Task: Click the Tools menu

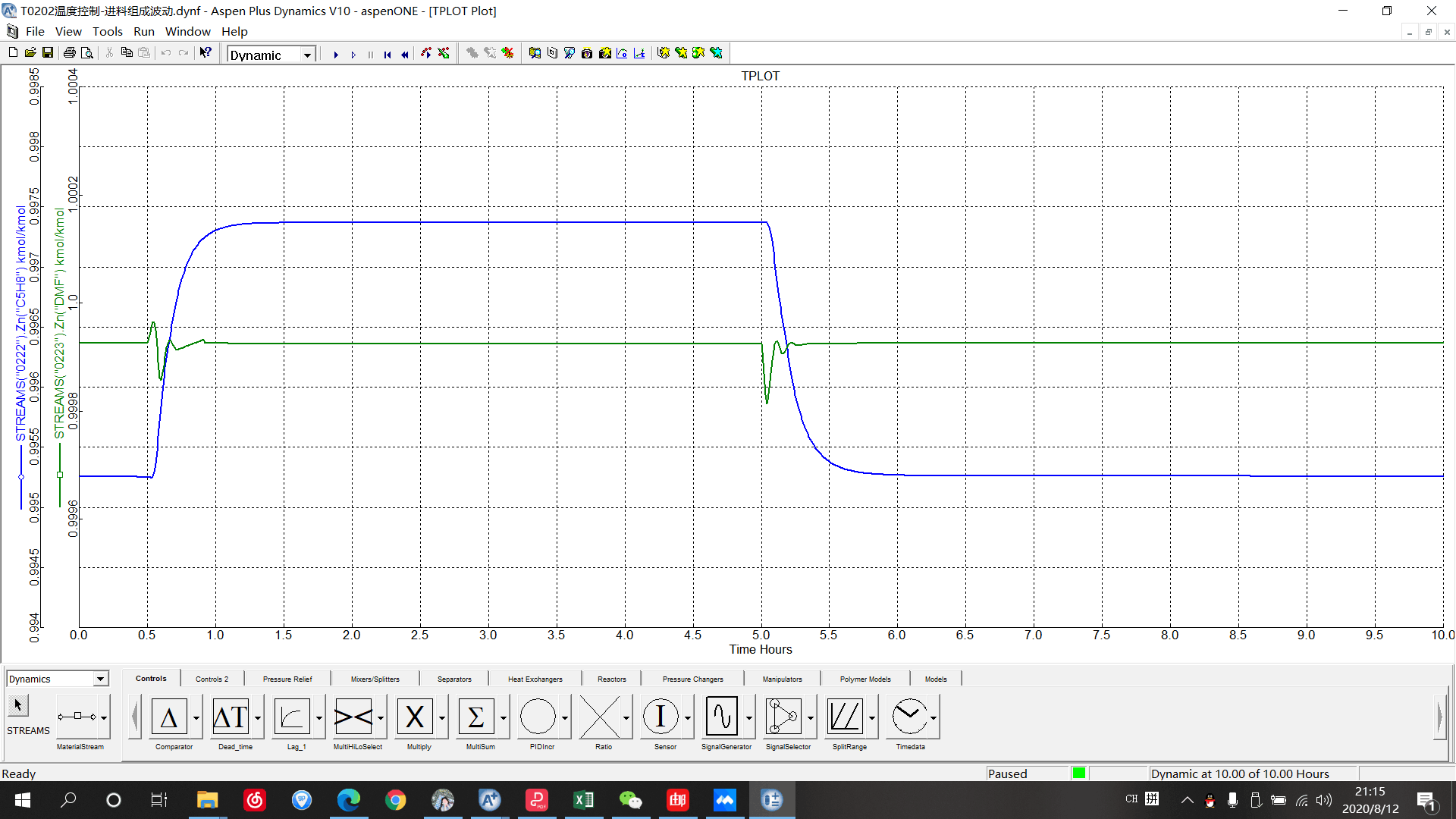Action: click(107, 32)
